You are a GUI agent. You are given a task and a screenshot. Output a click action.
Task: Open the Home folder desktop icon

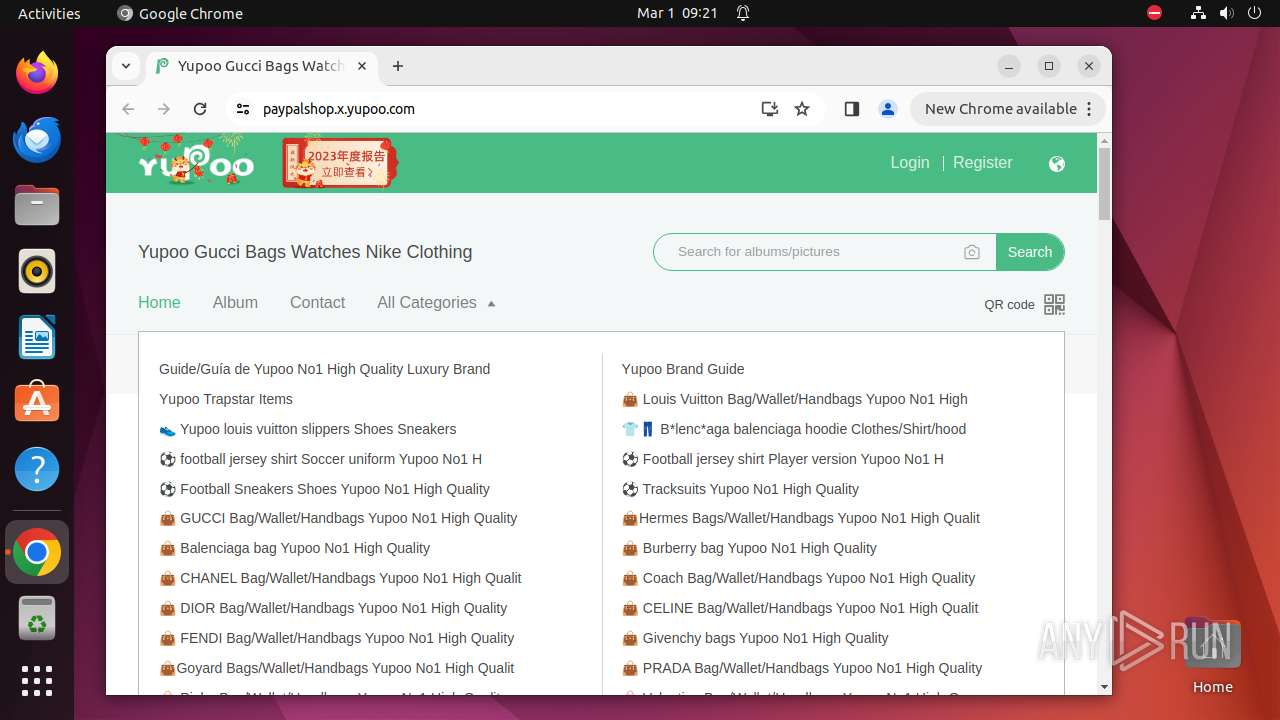[1212, 655]
